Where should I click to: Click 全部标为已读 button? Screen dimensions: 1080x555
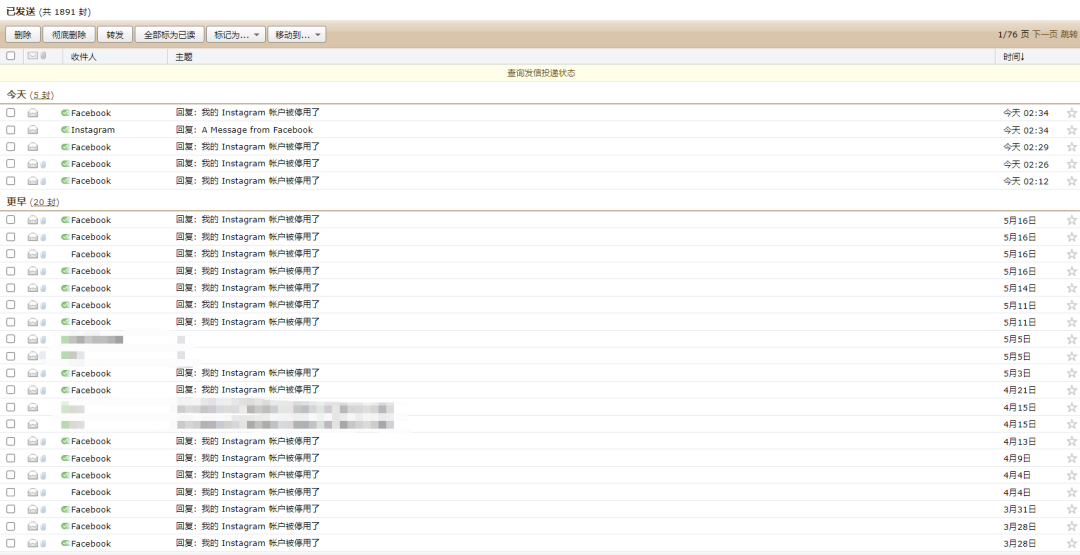point(169,34)
